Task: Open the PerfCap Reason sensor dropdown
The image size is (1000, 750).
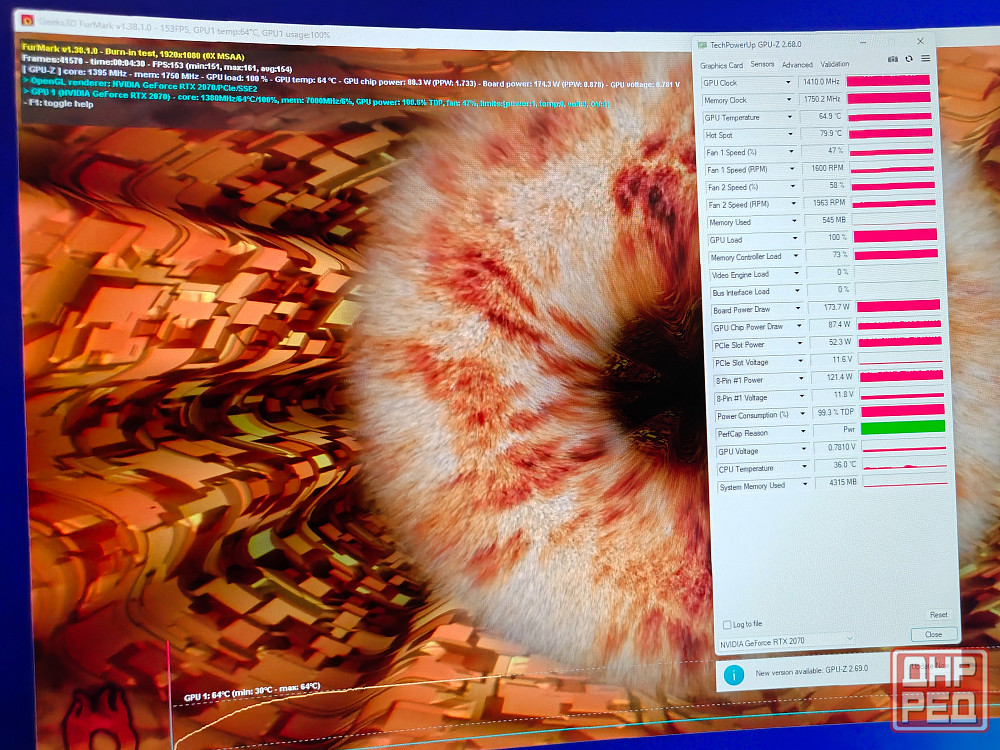Action: (804, 433)
